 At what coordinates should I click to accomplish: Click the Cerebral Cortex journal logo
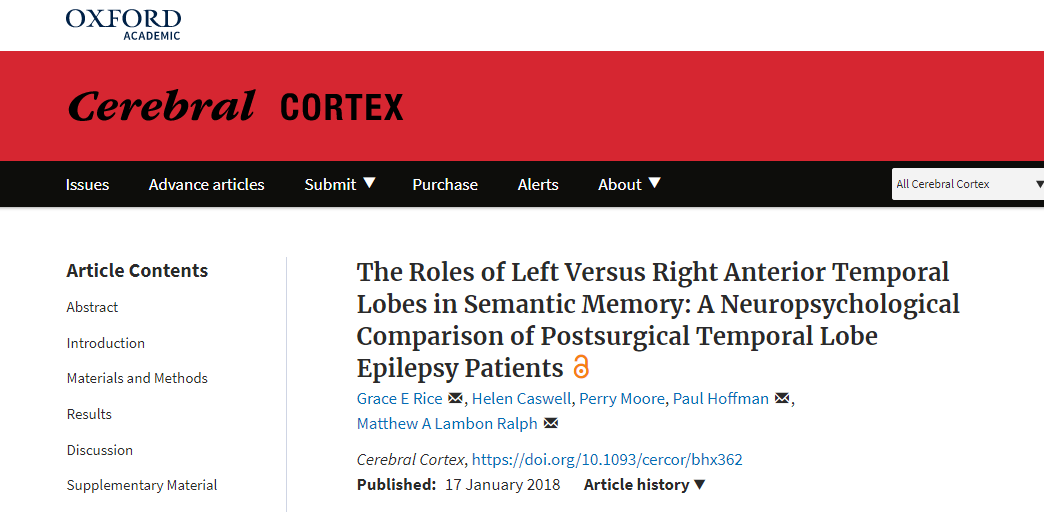point(236,106)
